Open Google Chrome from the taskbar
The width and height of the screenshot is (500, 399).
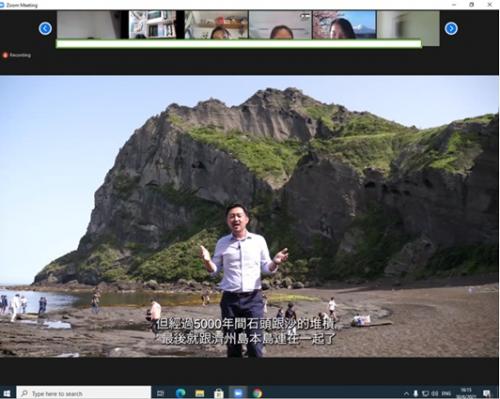(x=257, y=393)
